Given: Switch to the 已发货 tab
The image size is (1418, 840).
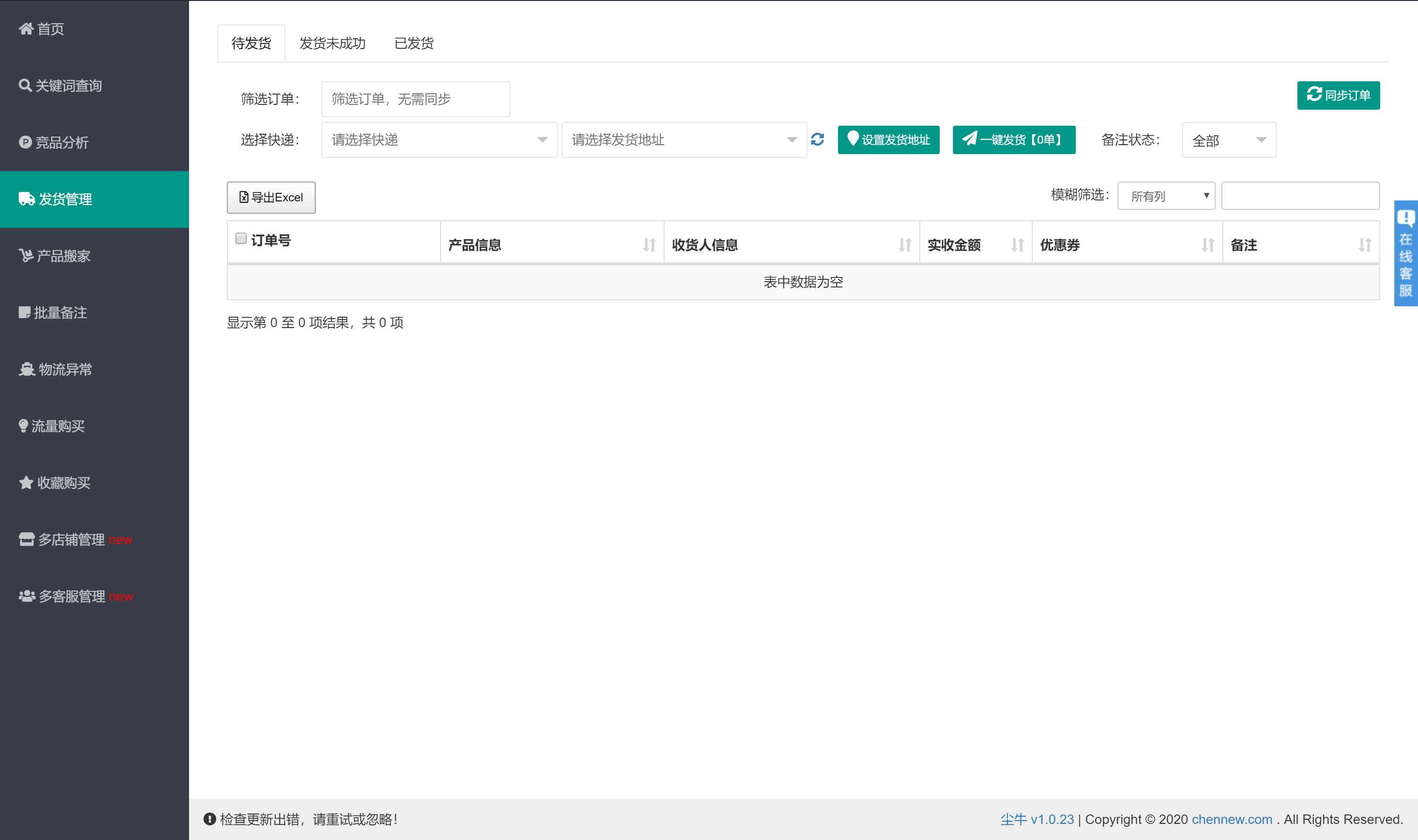Looking at the screenshot, I should tap(414, 43).
